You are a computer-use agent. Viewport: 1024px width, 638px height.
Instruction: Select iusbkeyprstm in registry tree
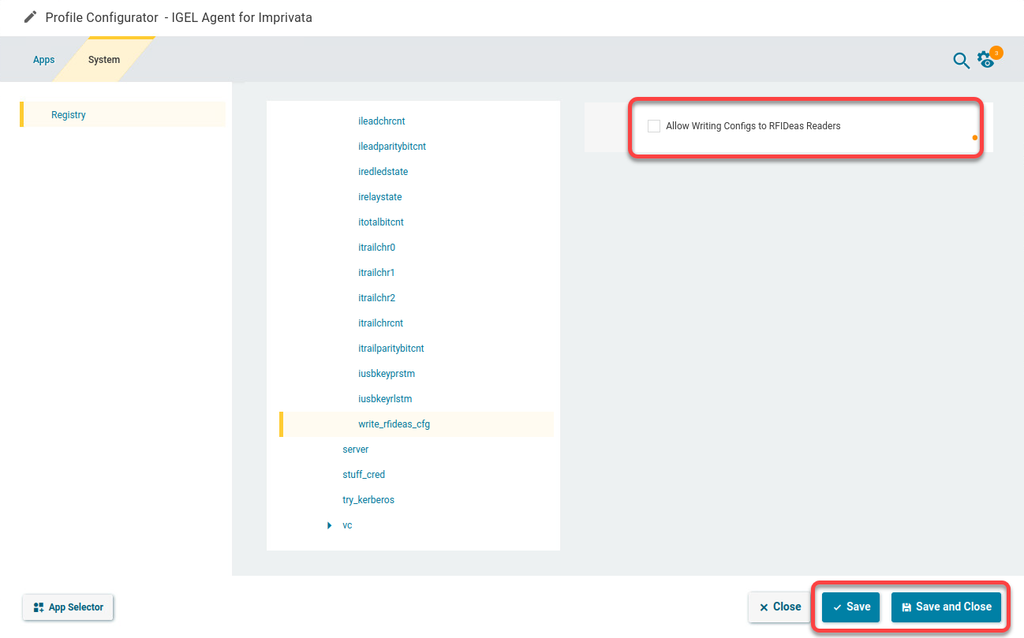coord(386,374)
